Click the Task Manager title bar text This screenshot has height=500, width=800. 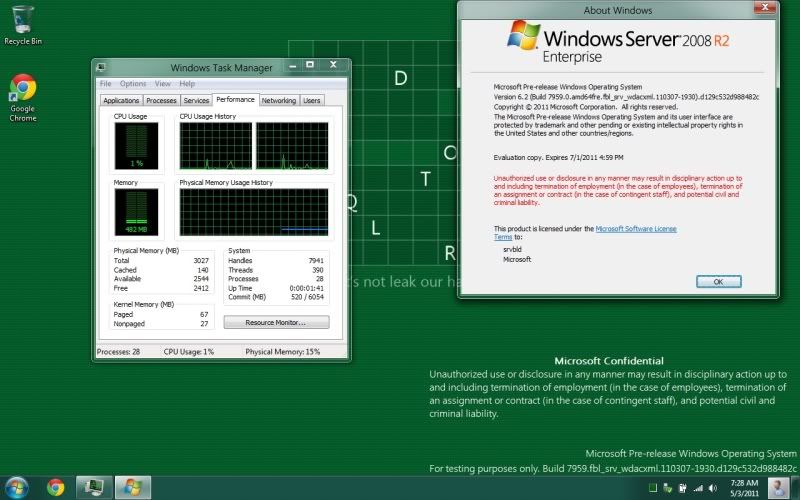(x=221, y=68)
